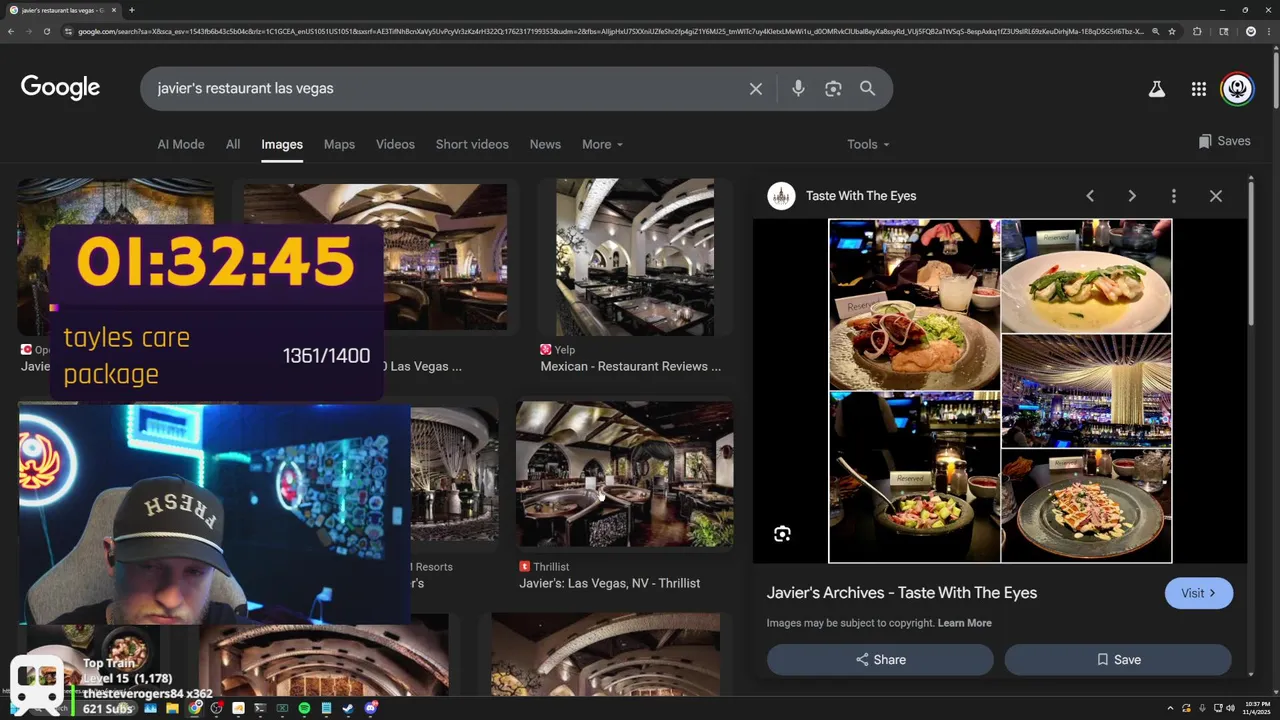Open File Explorer from the taskbar
Viewport: 1280px width, 720px height.
tap(172, 708)
